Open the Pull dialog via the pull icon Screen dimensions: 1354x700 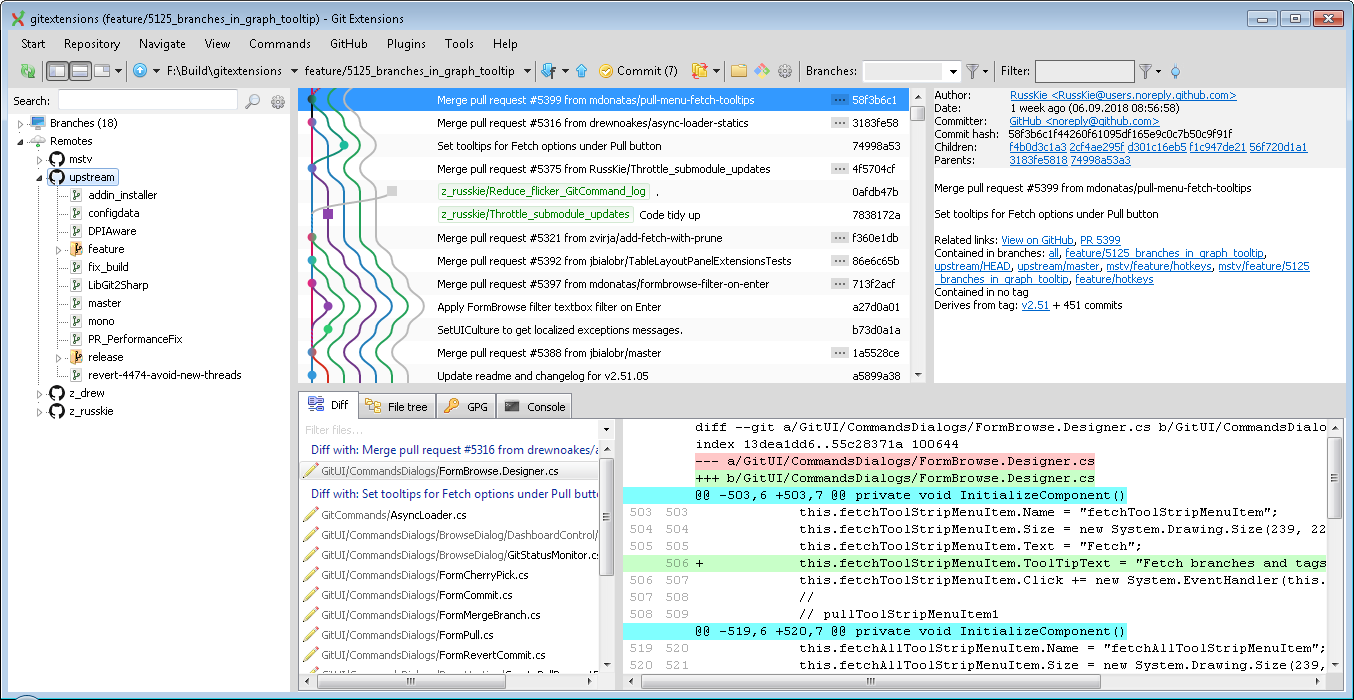click(x=548, y=71)
